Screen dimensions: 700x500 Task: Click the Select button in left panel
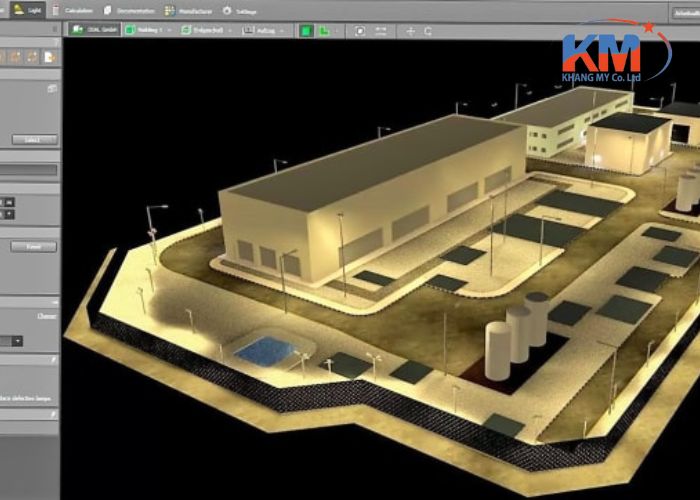point(34,140)
